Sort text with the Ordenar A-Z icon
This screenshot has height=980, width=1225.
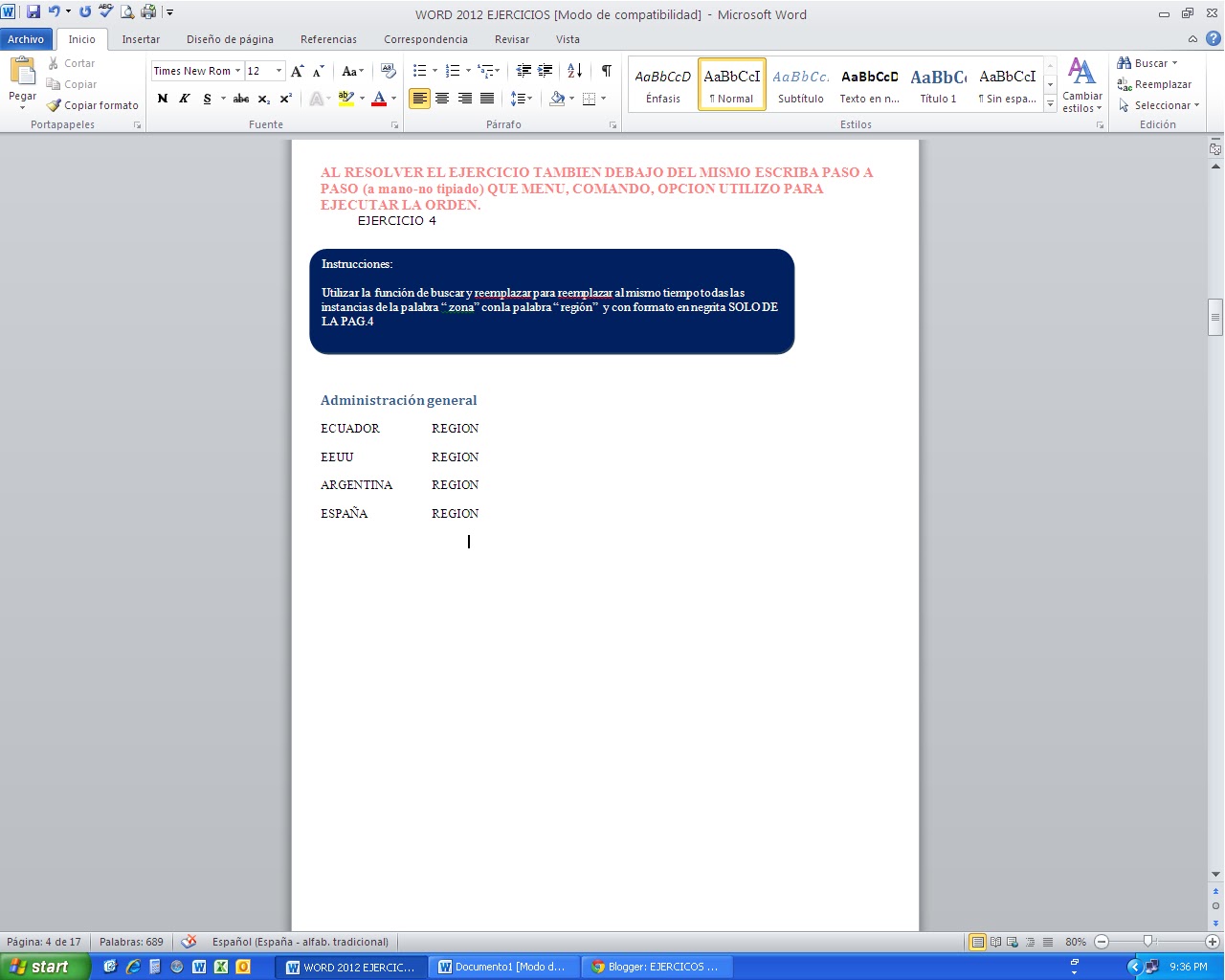(574, 71)
